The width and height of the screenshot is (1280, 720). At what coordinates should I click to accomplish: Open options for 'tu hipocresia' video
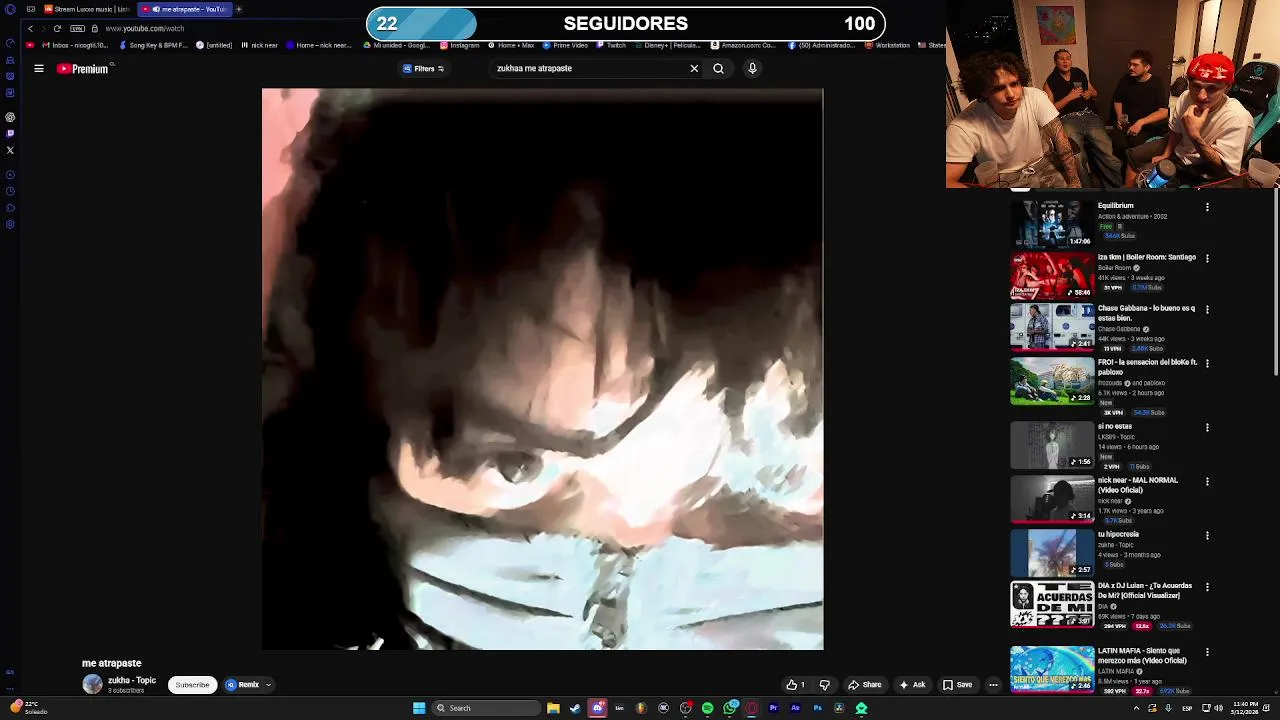[1207, 535]
